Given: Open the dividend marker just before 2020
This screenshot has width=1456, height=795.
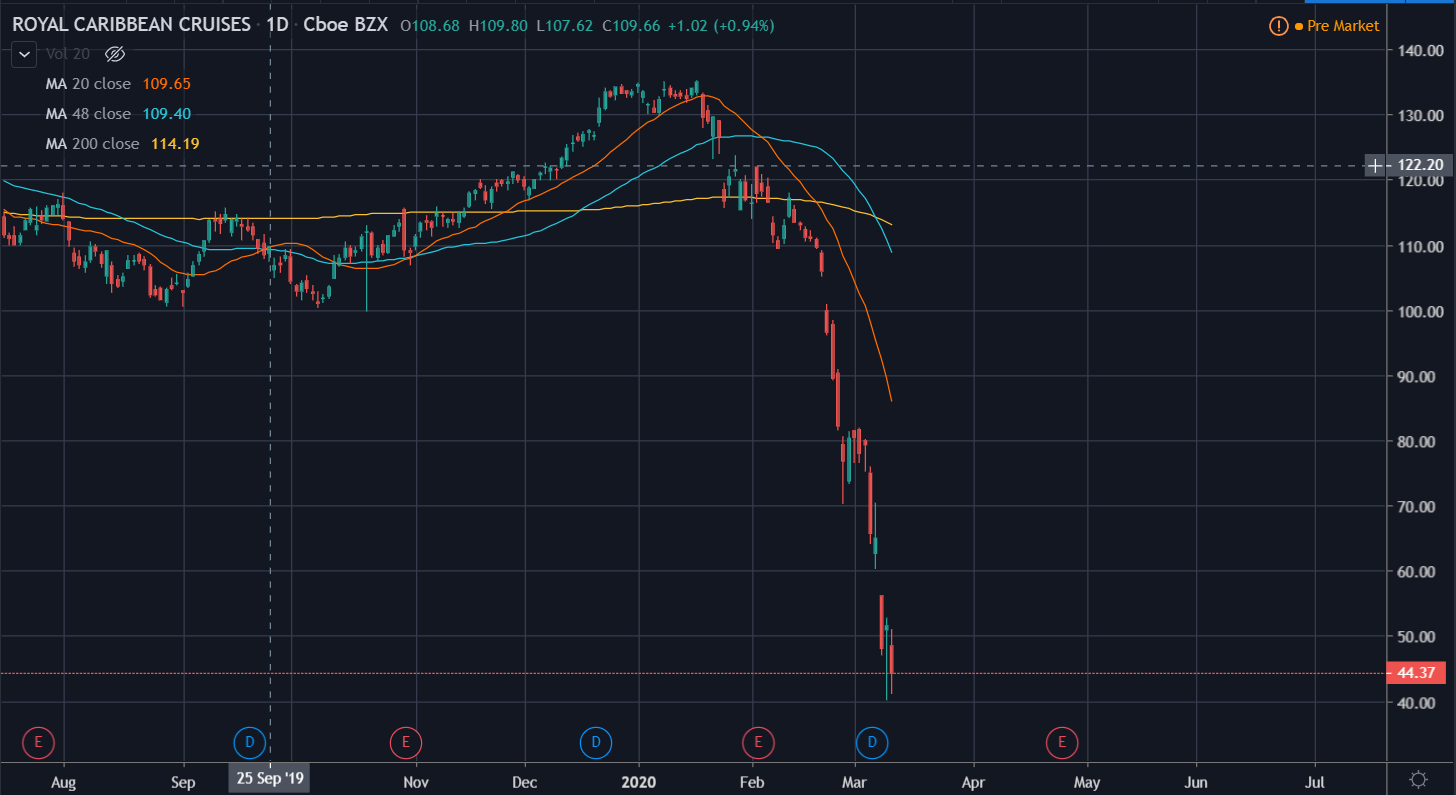Looking at the screenshot, I should click(595, 742).
